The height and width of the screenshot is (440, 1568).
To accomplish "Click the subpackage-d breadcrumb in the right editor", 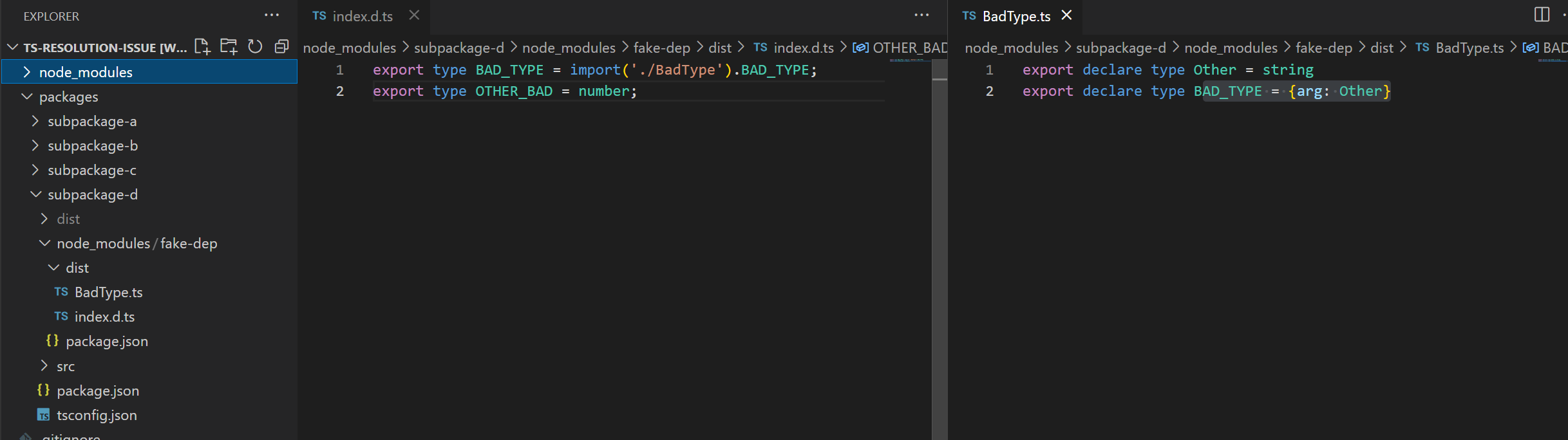I will (x=1120, y=48).
